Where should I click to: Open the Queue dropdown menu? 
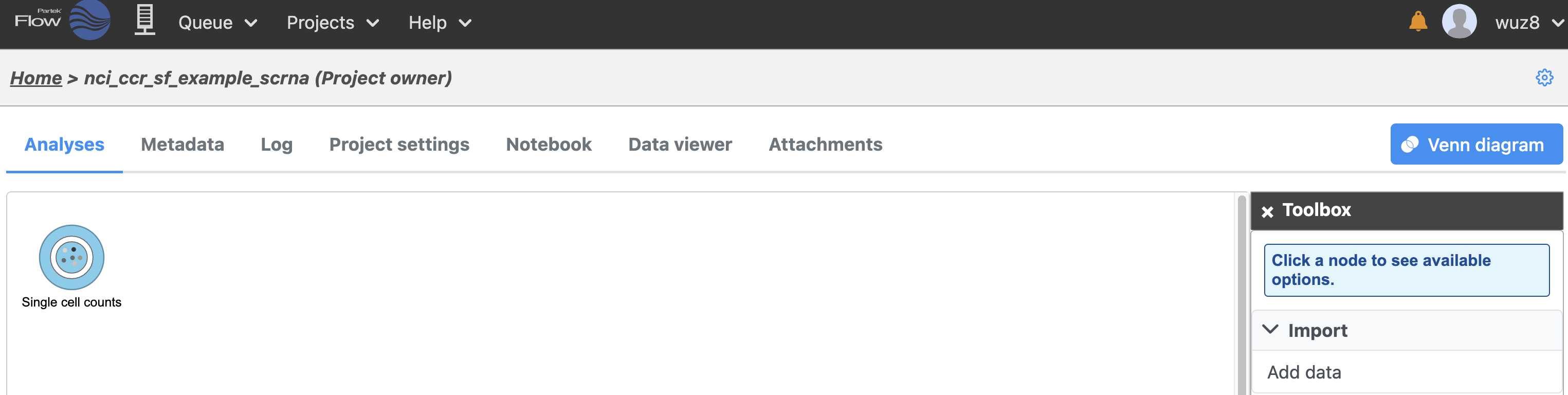pyautogui.click(x=217, y=23)
